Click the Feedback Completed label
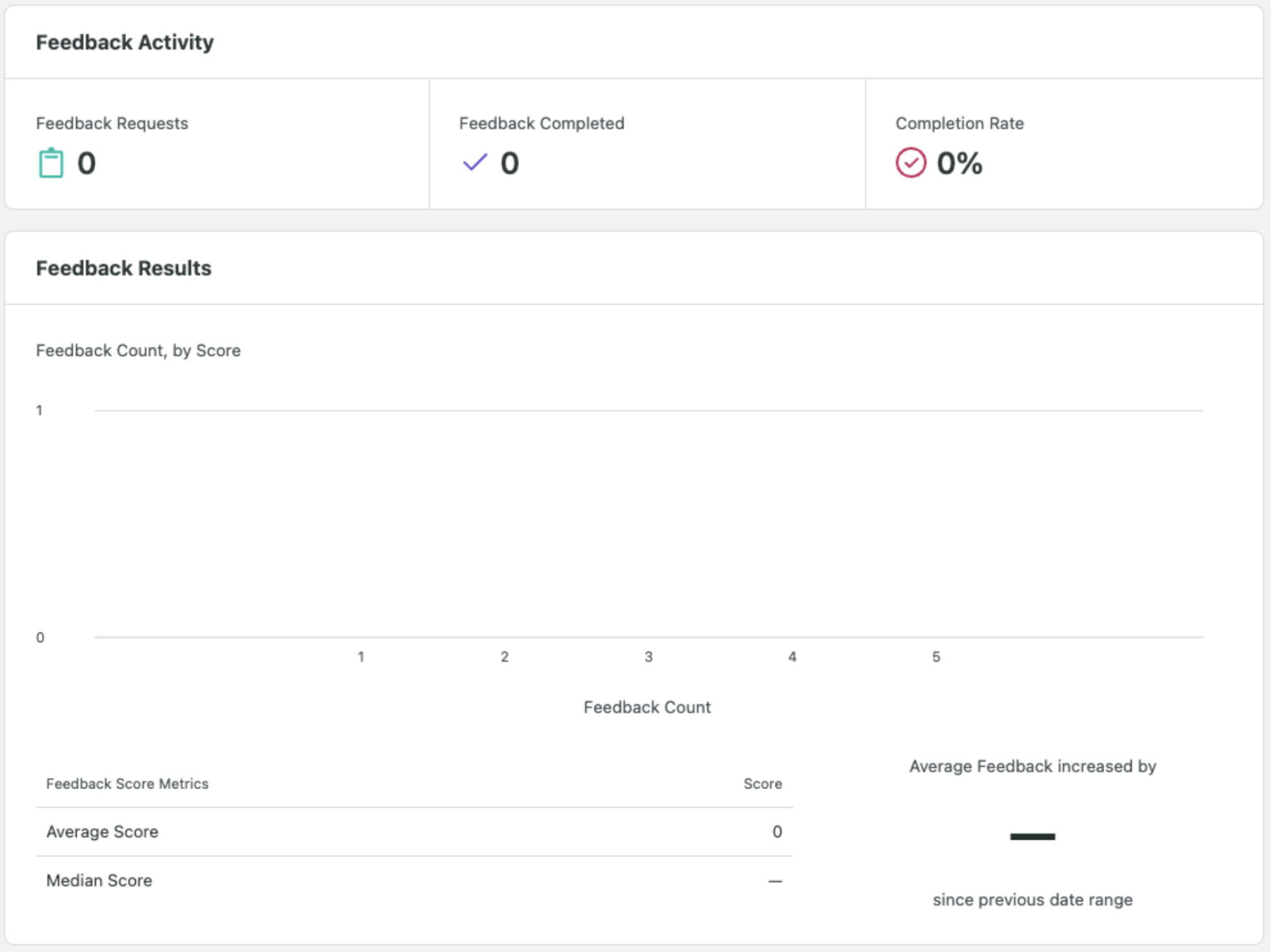The image size is (1272, 952). click(541, 123)
